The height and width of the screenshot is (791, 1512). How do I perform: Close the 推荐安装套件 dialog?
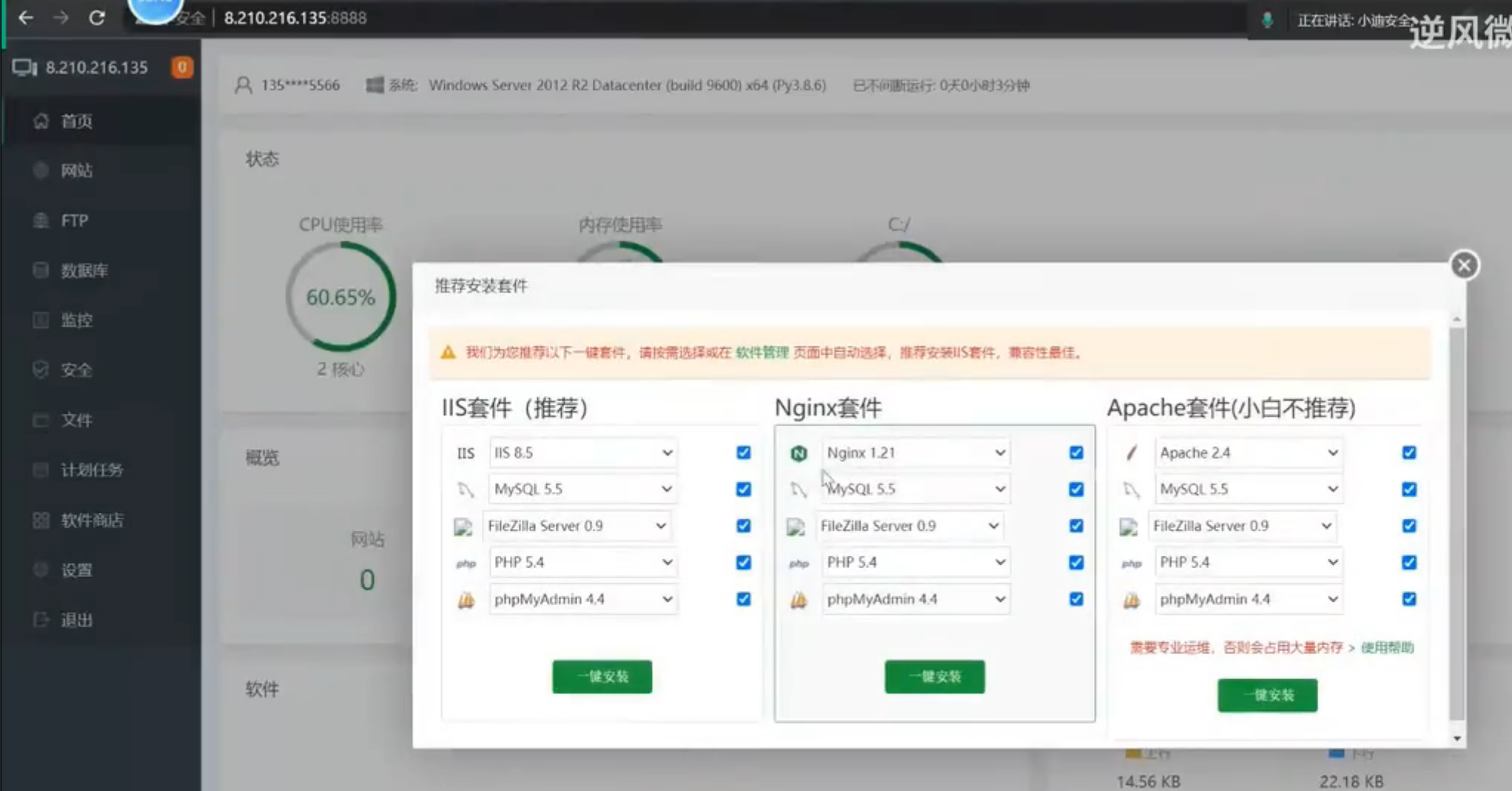(x=1464, y=265)
